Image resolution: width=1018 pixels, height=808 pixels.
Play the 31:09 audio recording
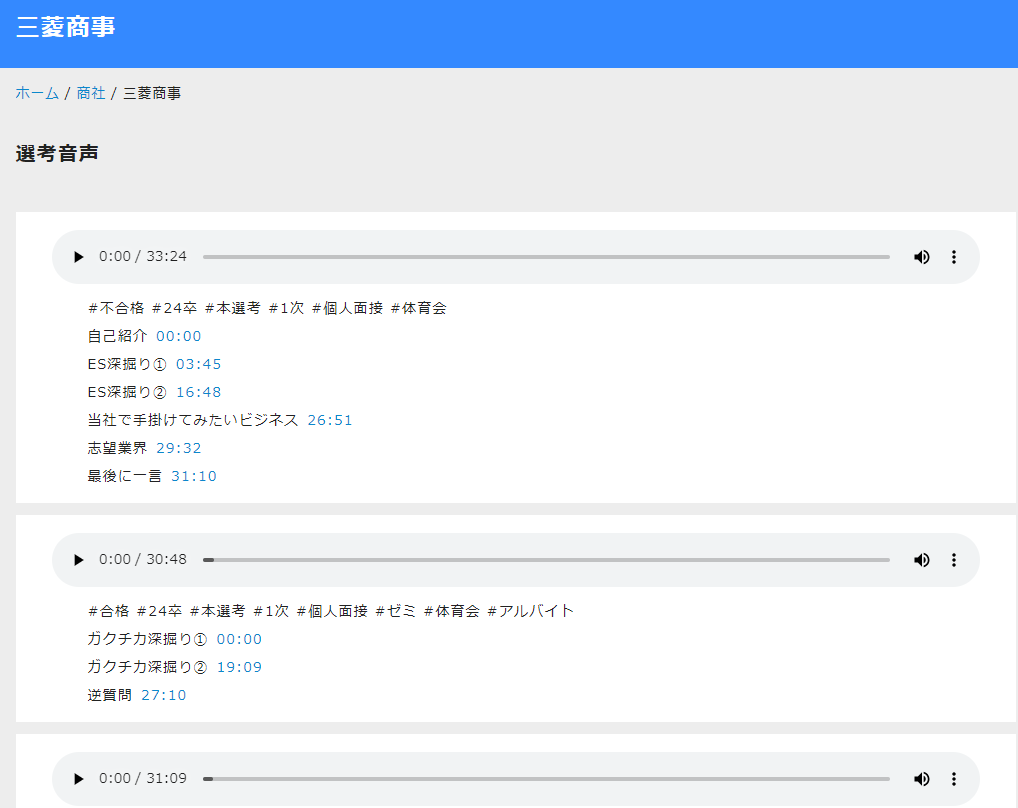pos(79,779)
